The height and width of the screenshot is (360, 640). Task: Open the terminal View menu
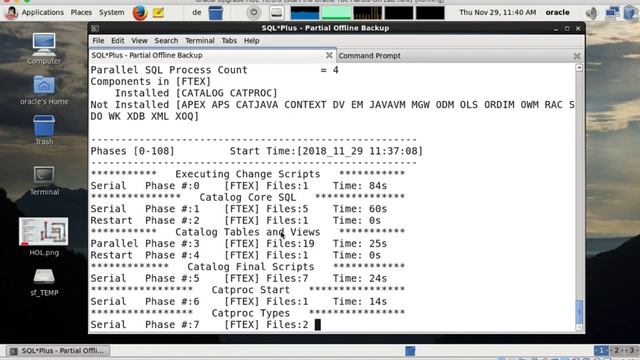coord(139,40)
